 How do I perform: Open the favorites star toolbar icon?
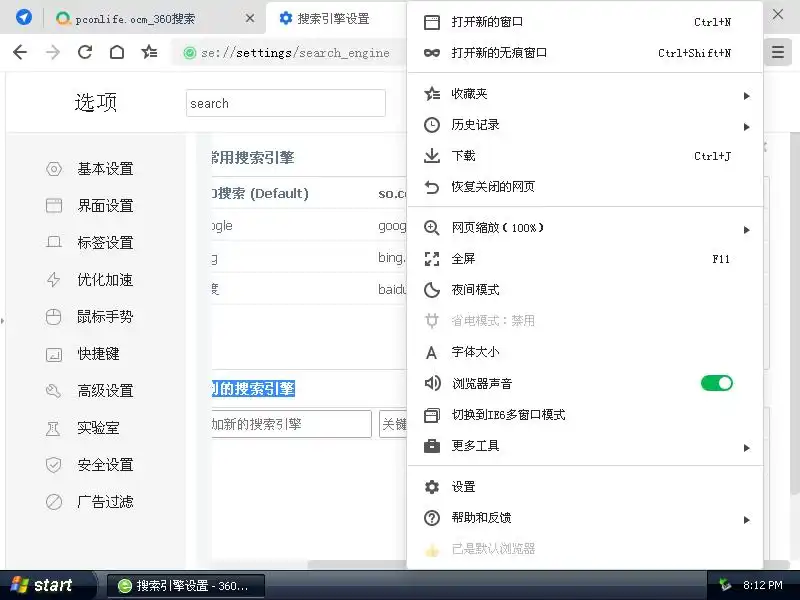[149, 52]
